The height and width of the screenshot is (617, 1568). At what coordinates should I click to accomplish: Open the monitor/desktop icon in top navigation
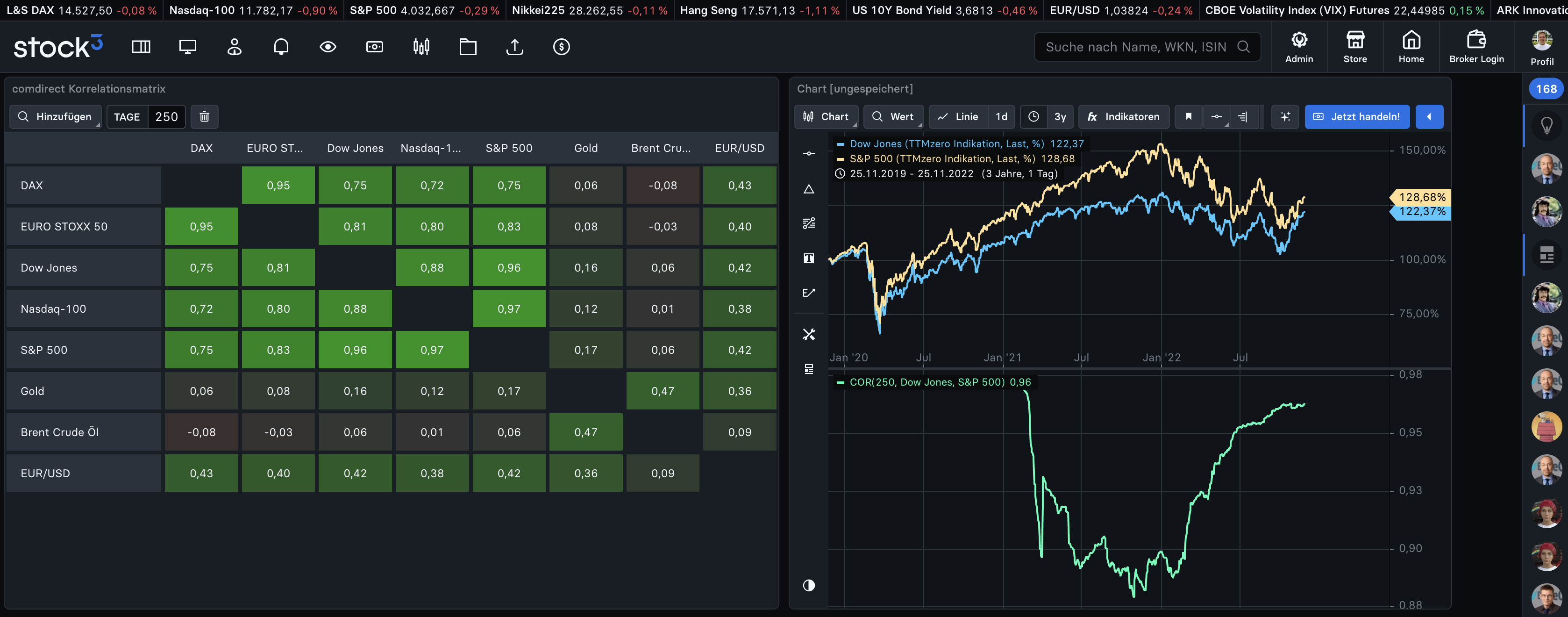[x=187, y=47]
